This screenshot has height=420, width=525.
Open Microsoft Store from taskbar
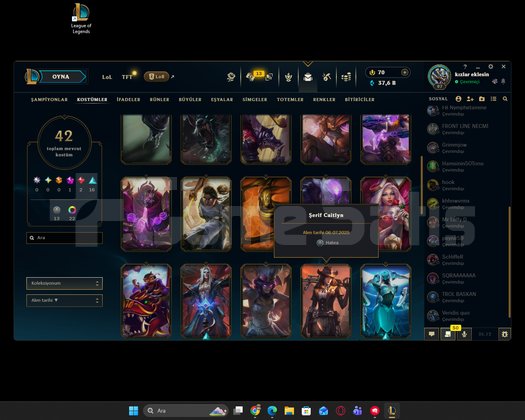[306, 411]
